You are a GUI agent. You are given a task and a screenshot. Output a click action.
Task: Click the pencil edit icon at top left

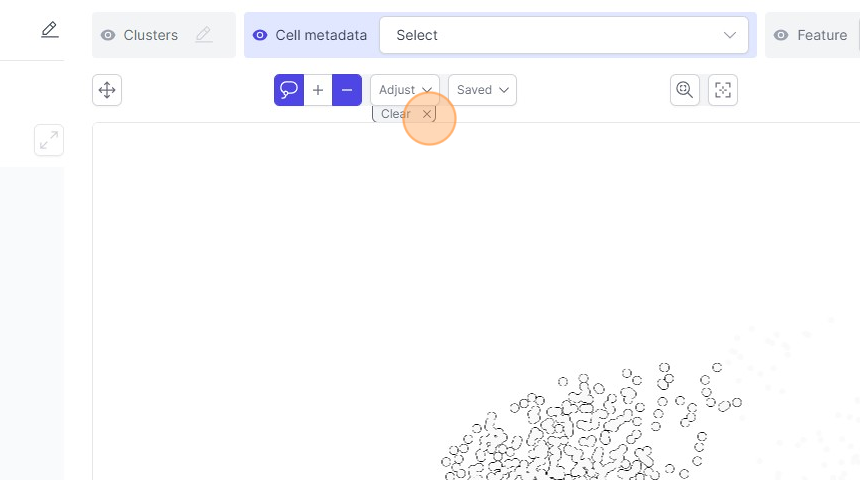coord(49,30)
